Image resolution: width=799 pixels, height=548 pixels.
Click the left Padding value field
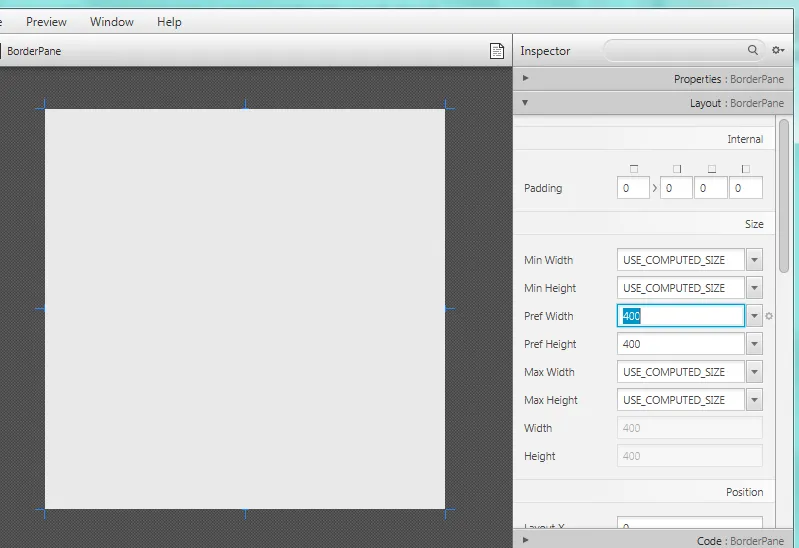click(745, 188)
